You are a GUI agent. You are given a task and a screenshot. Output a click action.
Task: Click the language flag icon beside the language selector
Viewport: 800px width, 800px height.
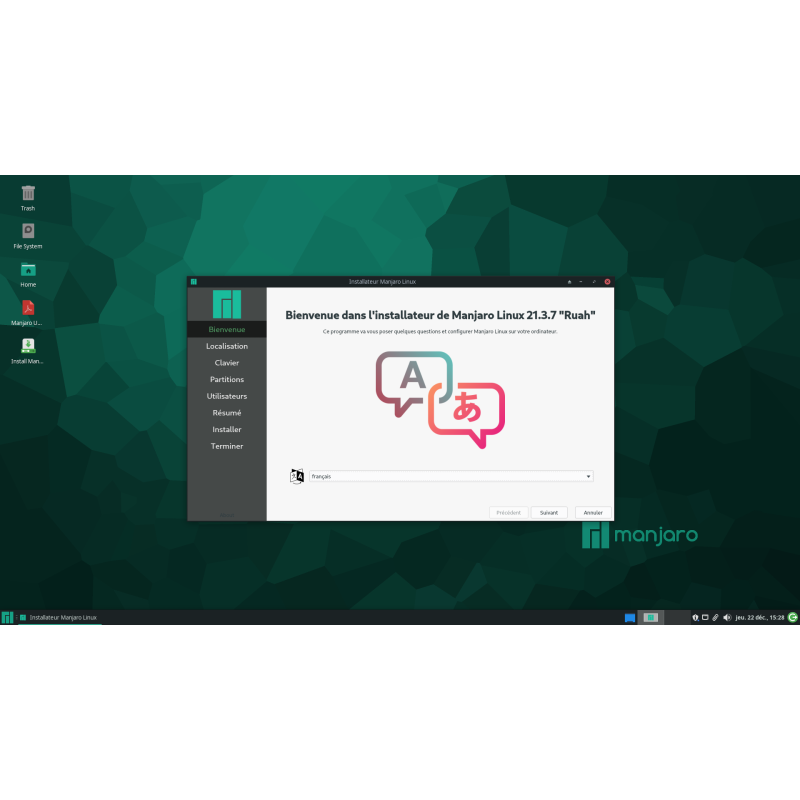299,476
